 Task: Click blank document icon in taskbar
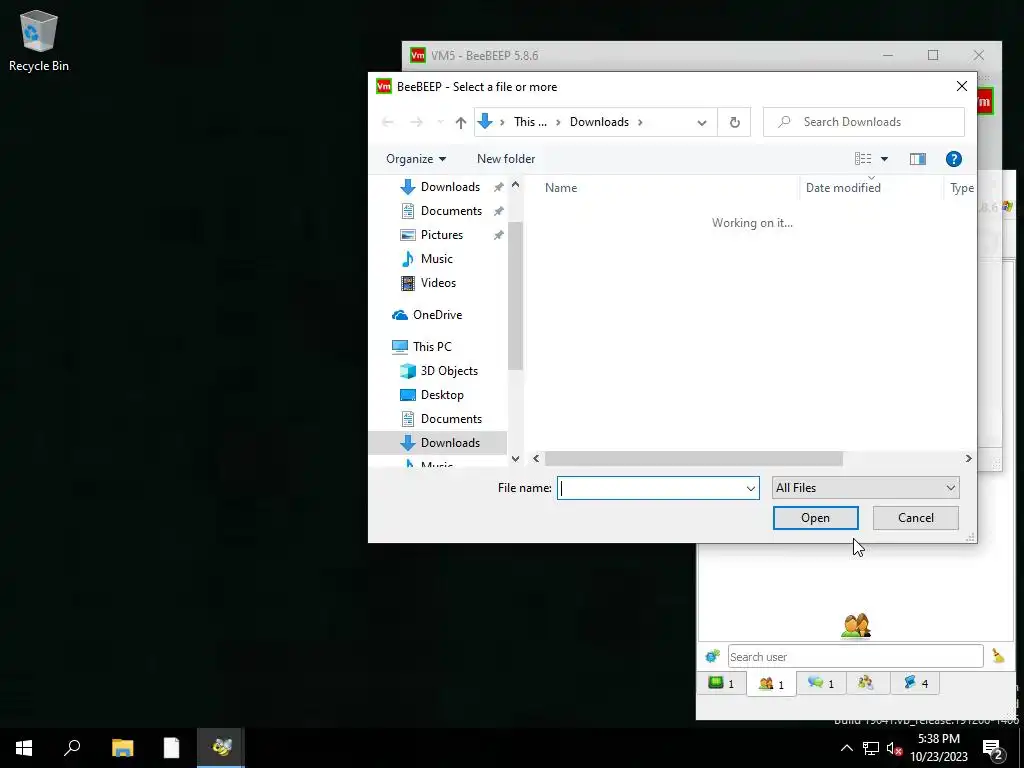coord(171,748)
